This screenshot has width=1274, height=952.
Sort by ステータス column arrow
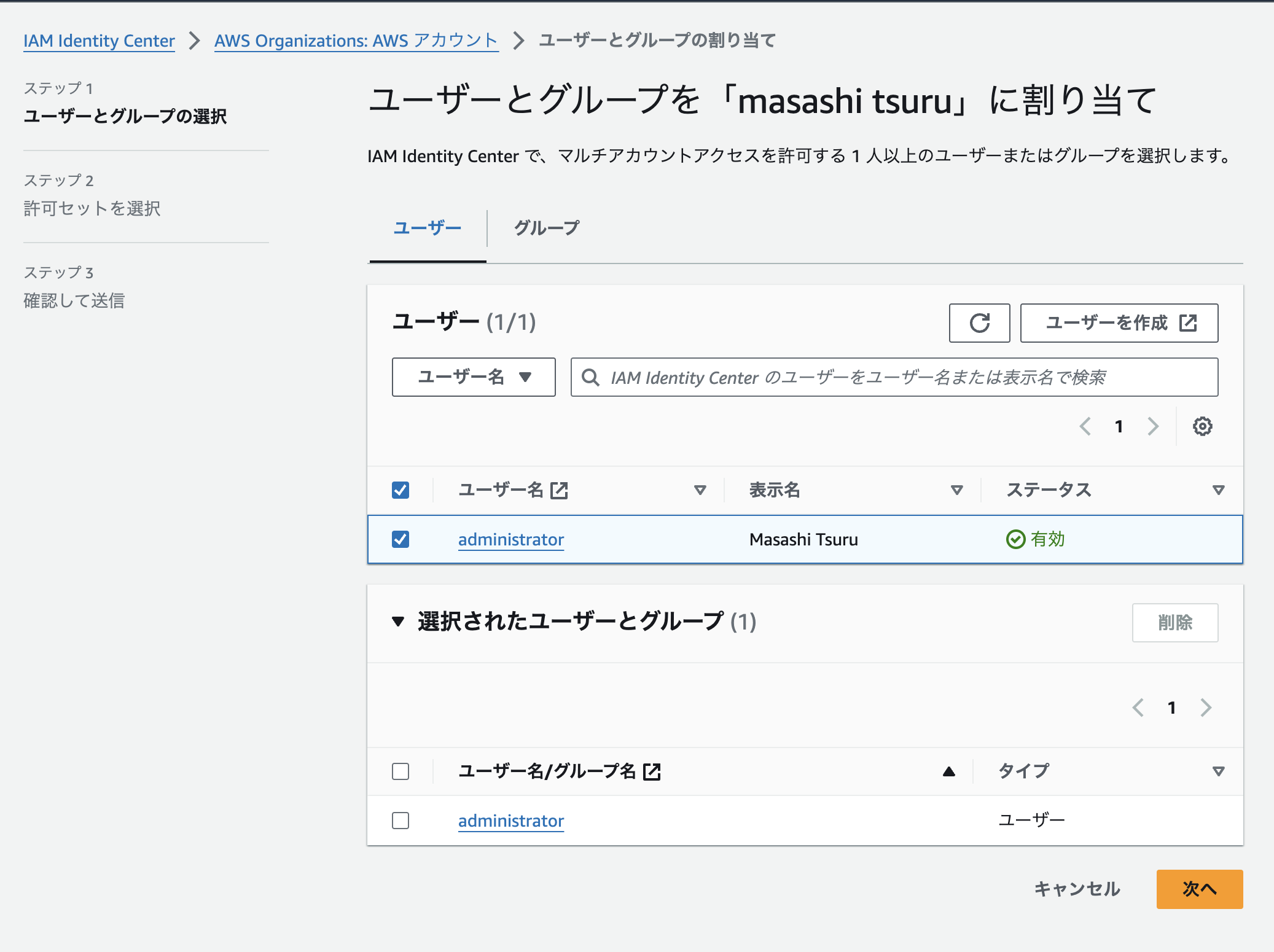click(1219, 490)
